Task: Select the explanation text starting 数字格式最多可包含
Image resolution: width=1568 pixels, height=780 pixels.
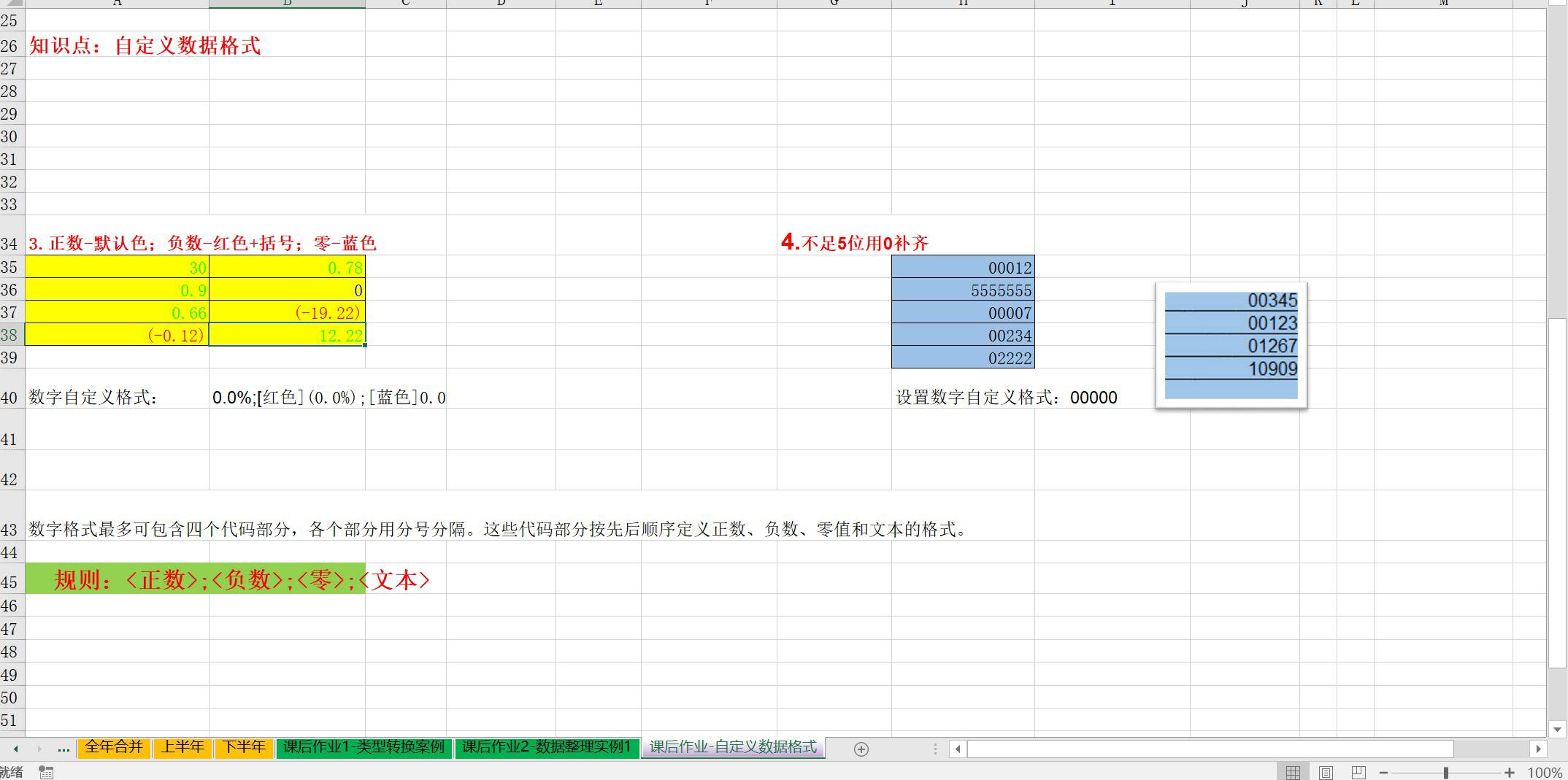Action: (x=499, y=529)
